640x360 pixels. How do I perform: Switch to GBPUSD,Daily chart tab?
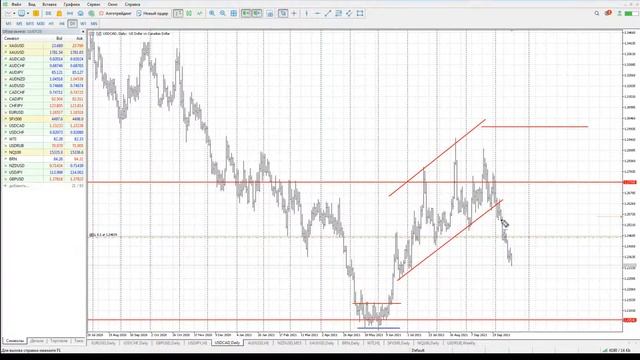point(168,343)
